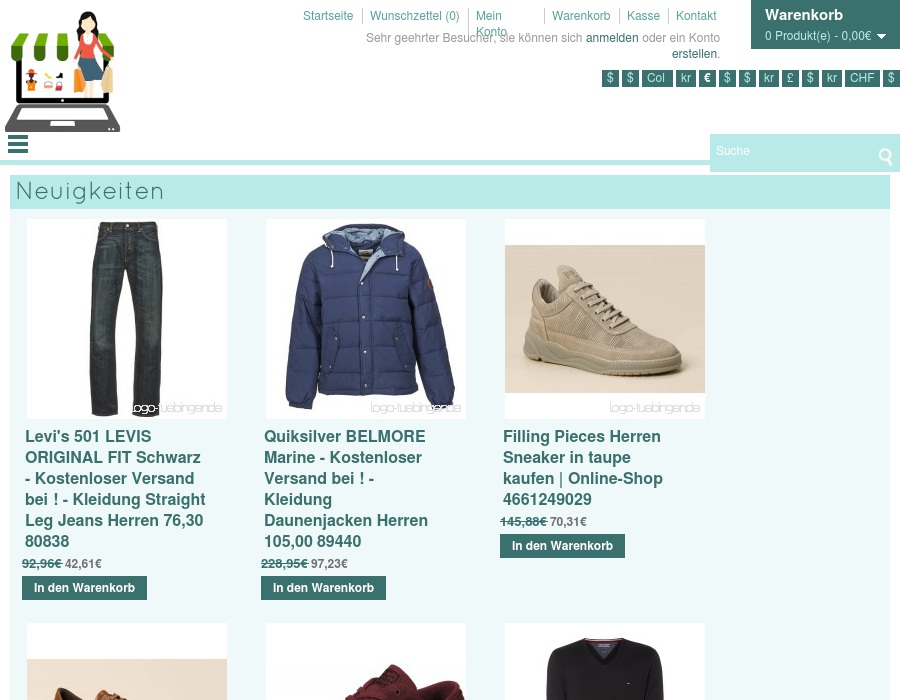Click the Suche search input field
Viewport: 900px width, 700px height.
[x=793, y=151]
